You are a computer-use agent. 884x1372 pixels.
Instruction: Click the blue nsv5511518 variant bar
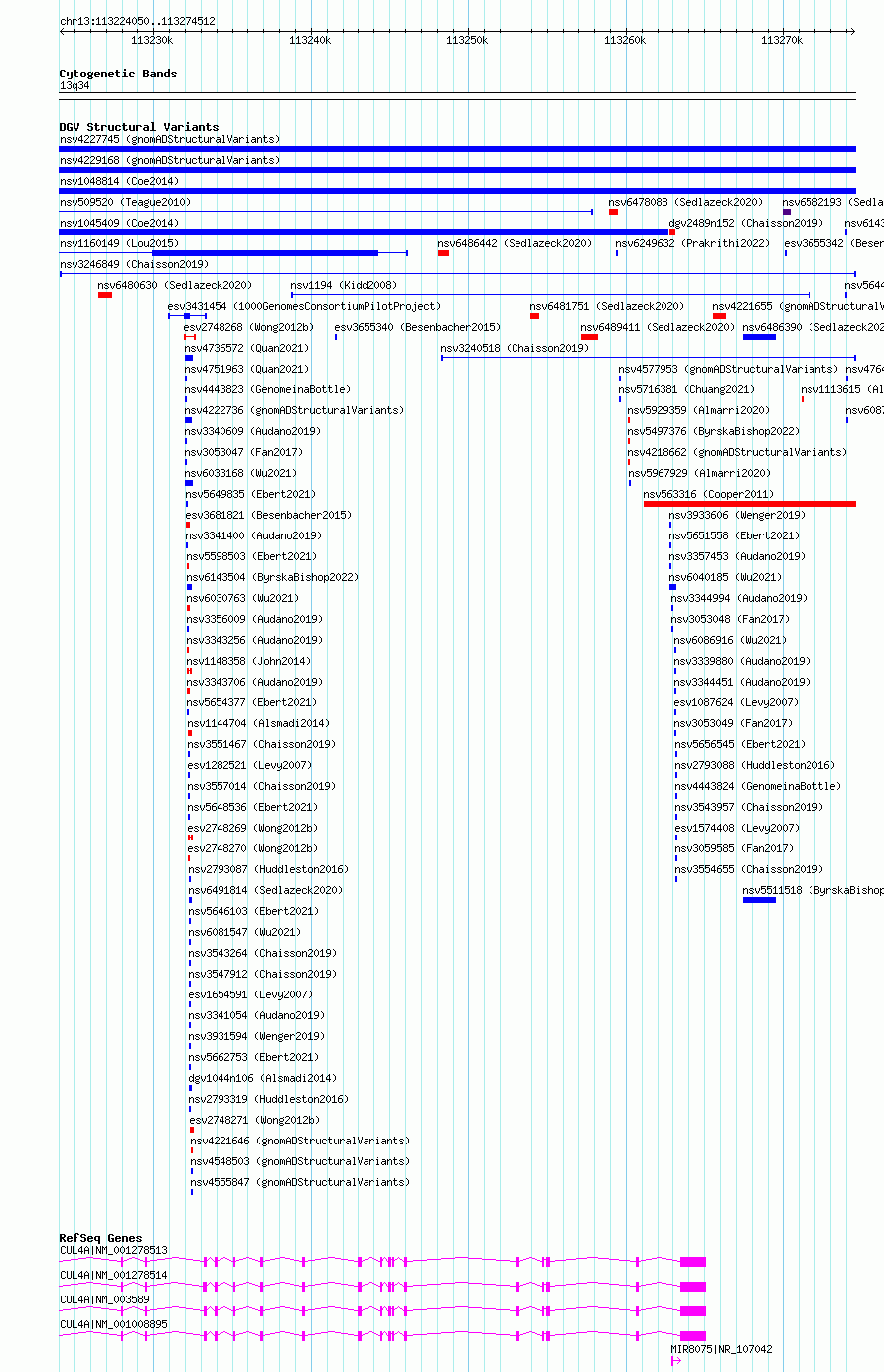pos(759,900)
